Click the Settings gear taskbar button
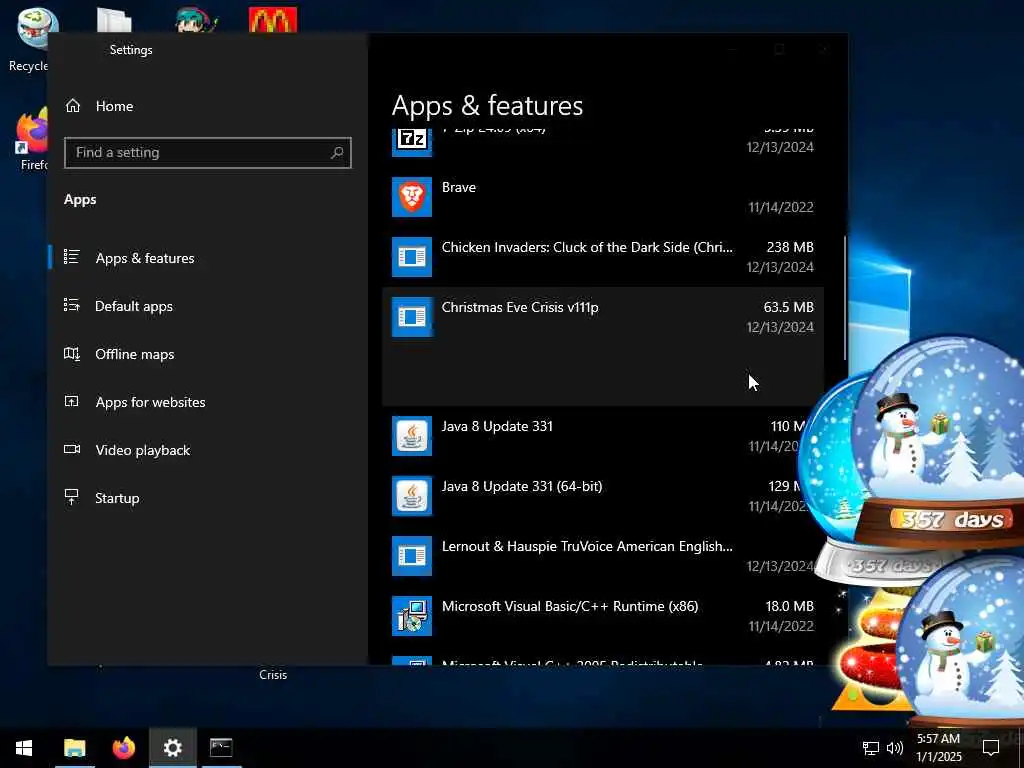The height and width of the screenshot is (768, 1024). (x=172, y=748)
